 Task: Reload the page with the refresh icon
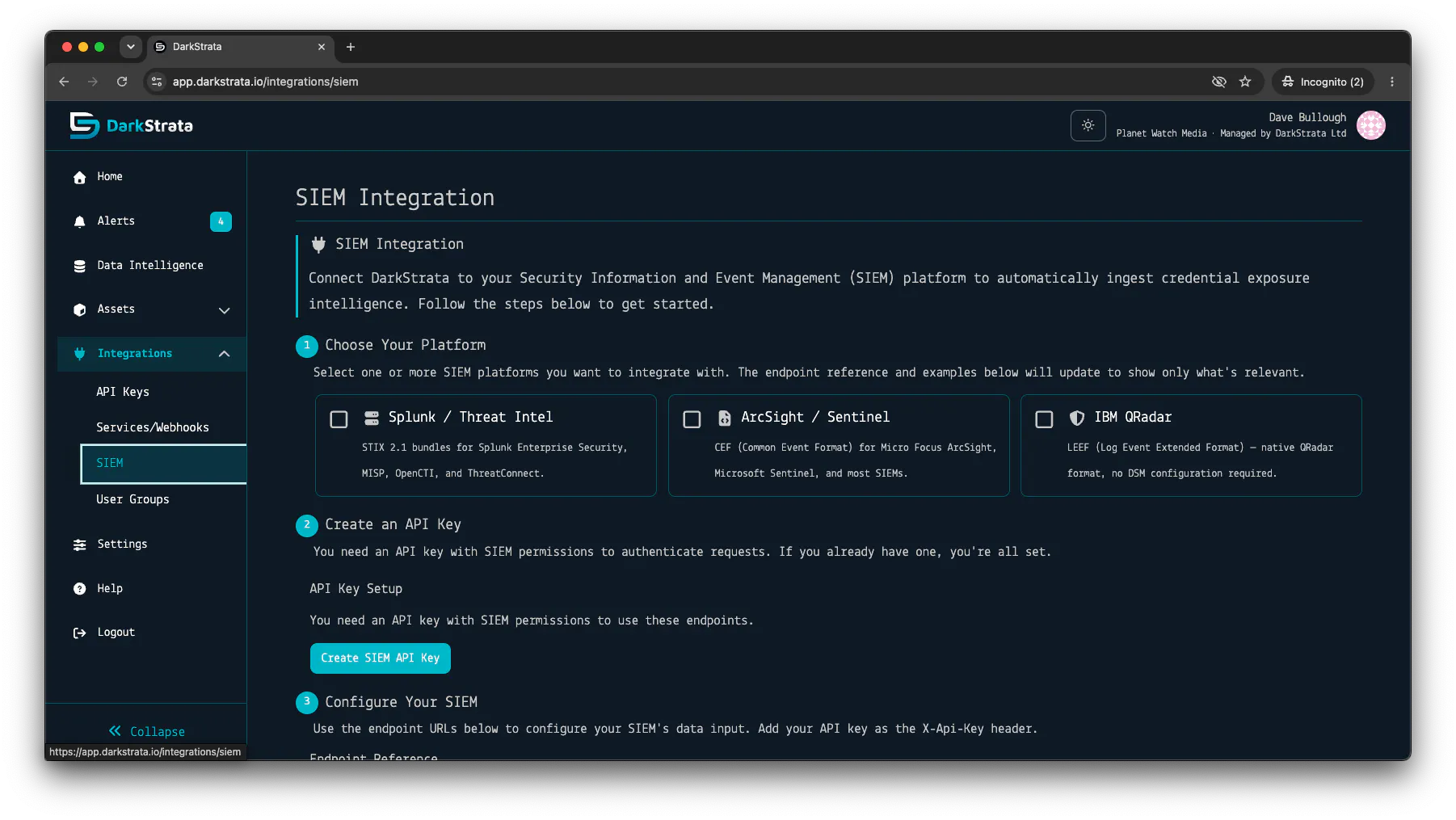[x=122, y=82]
